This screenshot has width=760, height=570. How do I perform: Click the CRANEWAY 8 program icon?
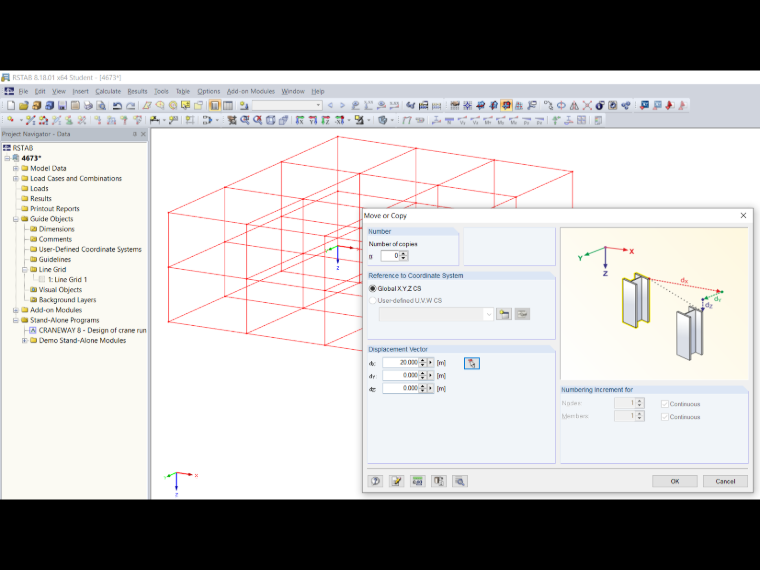click(32, 331)
